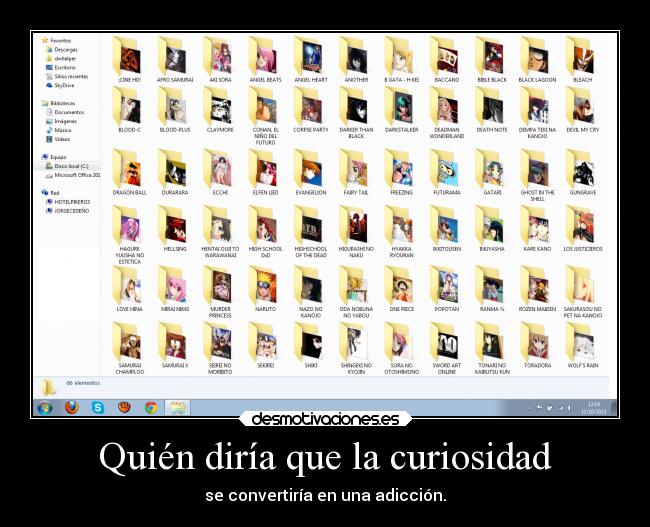Select the LOVE HINA folder
This screenshot has height=527, width=650.
129,289
